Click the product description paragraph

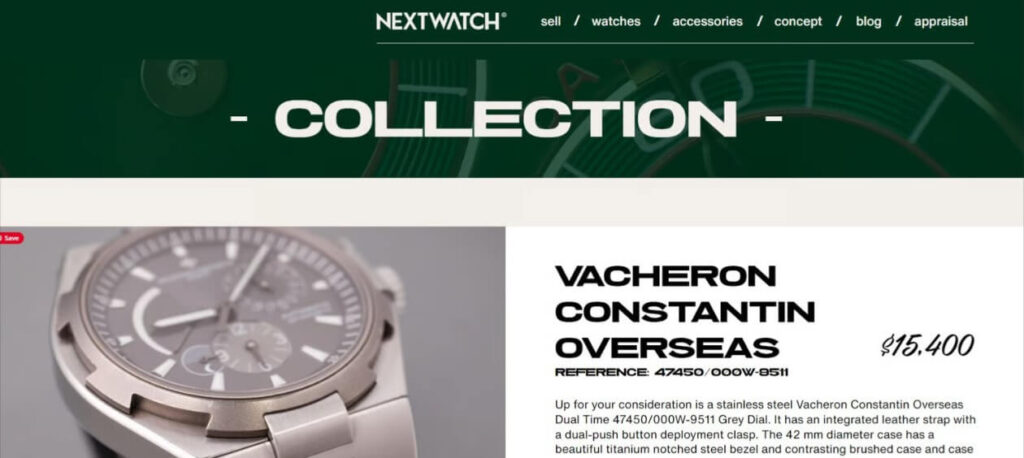pos(765,427)
